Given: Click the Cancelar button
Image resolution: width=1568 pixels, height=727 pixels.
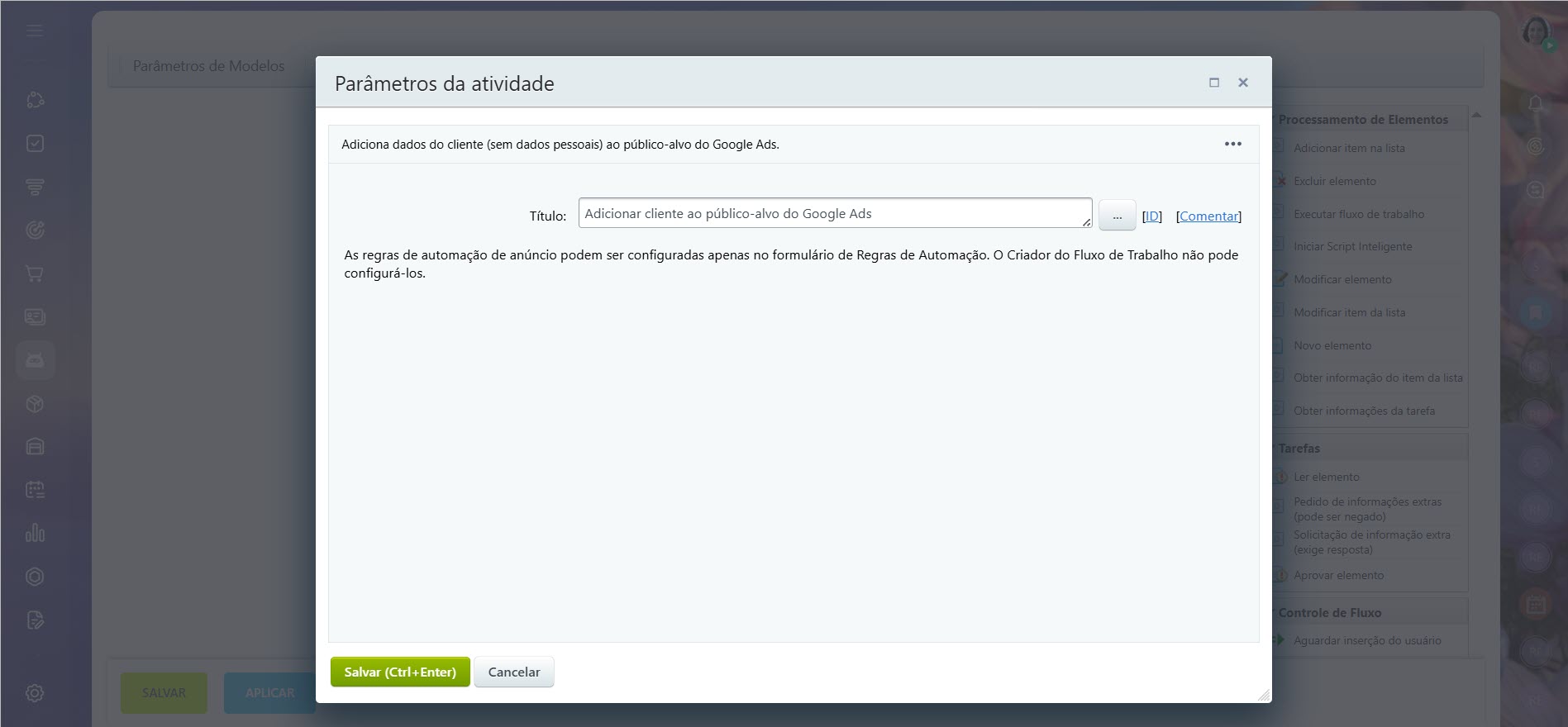Looking at the screenshot, I should pyautogui.click(x=514, y=672).
